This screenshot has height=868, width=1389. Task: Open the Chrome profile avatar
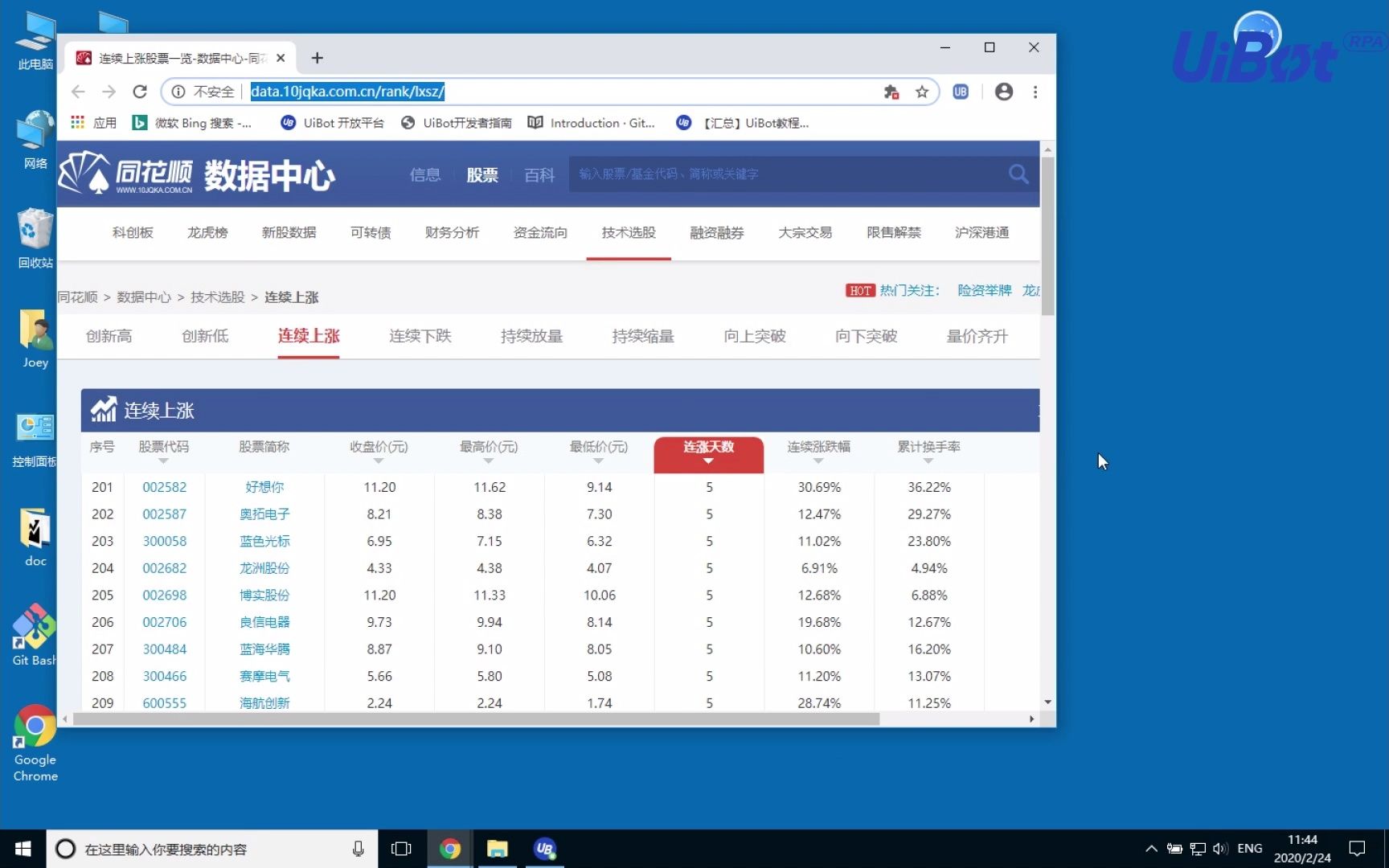pos(1003,92)
